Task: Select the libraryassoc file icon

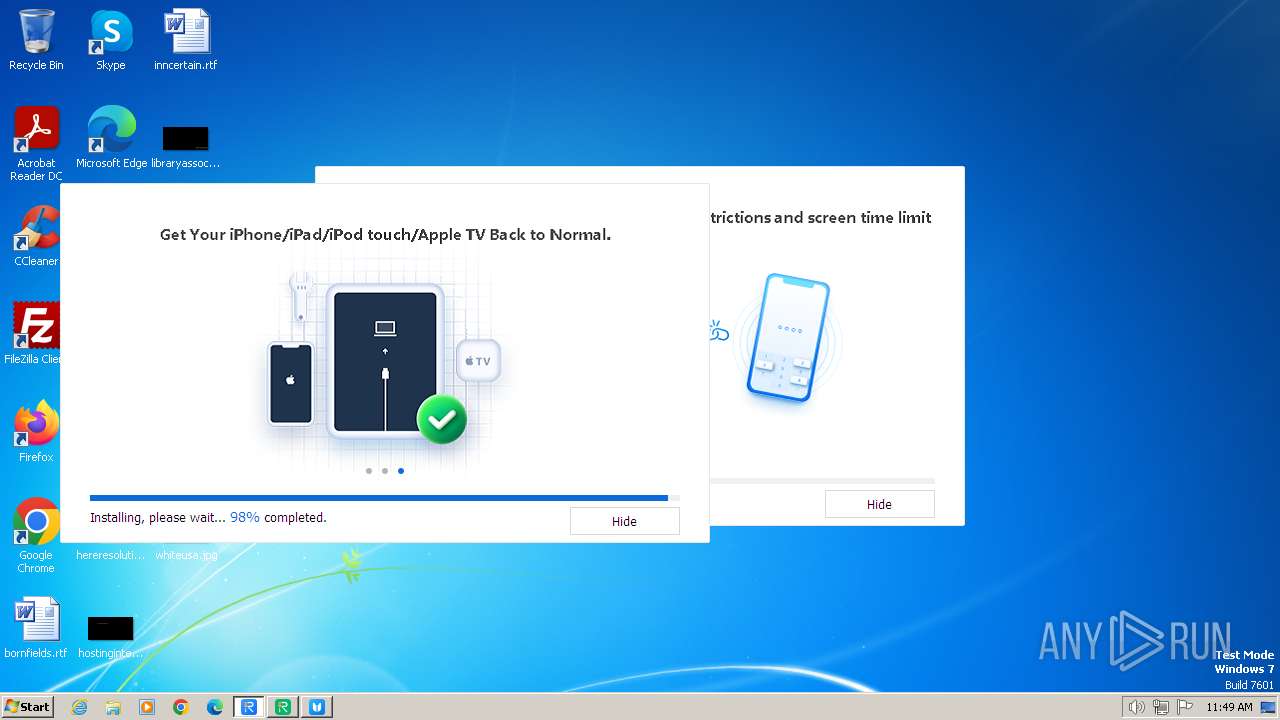Action: point(186,146)
